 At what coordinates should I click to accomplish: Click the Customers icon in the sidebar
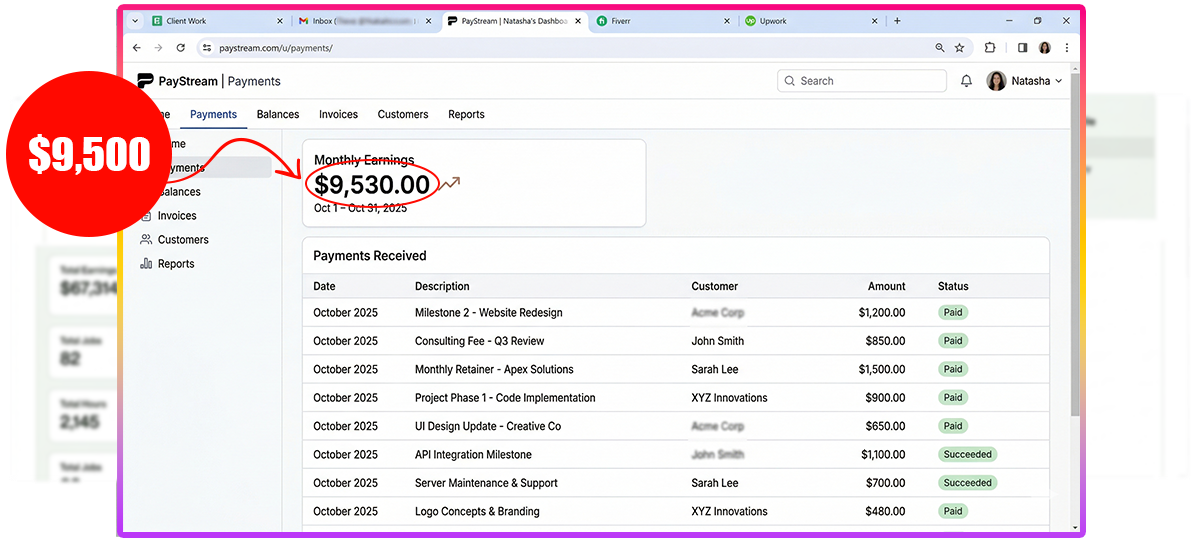click(x=146, y=240)
